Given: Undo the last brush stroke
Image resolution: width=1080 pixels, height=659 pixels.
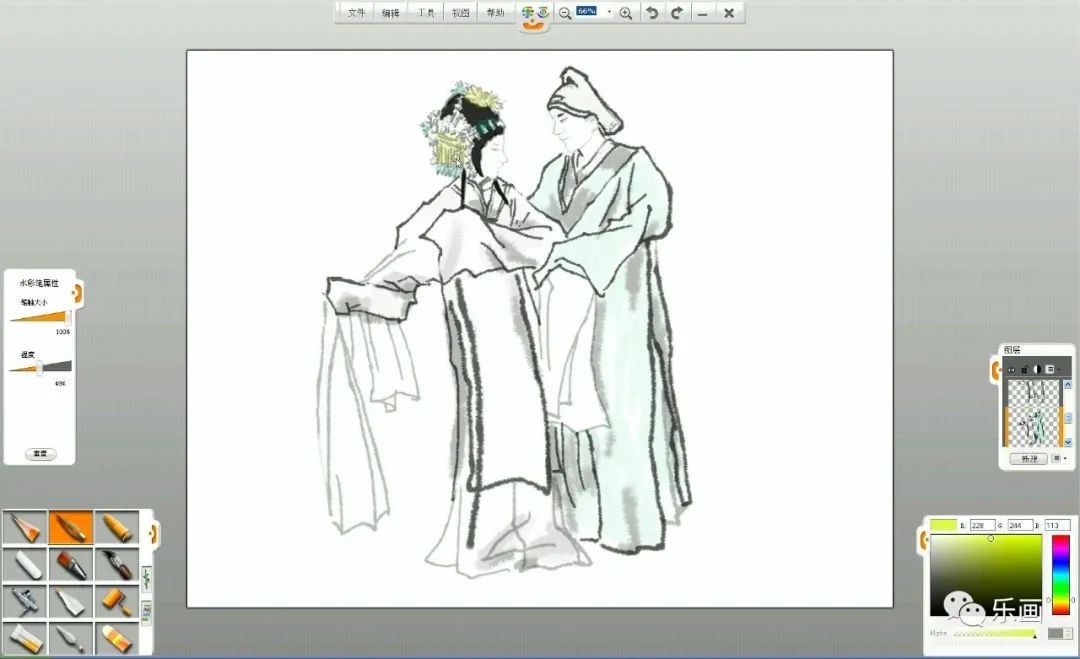Looking at the screenshot, I should [652, 13].
